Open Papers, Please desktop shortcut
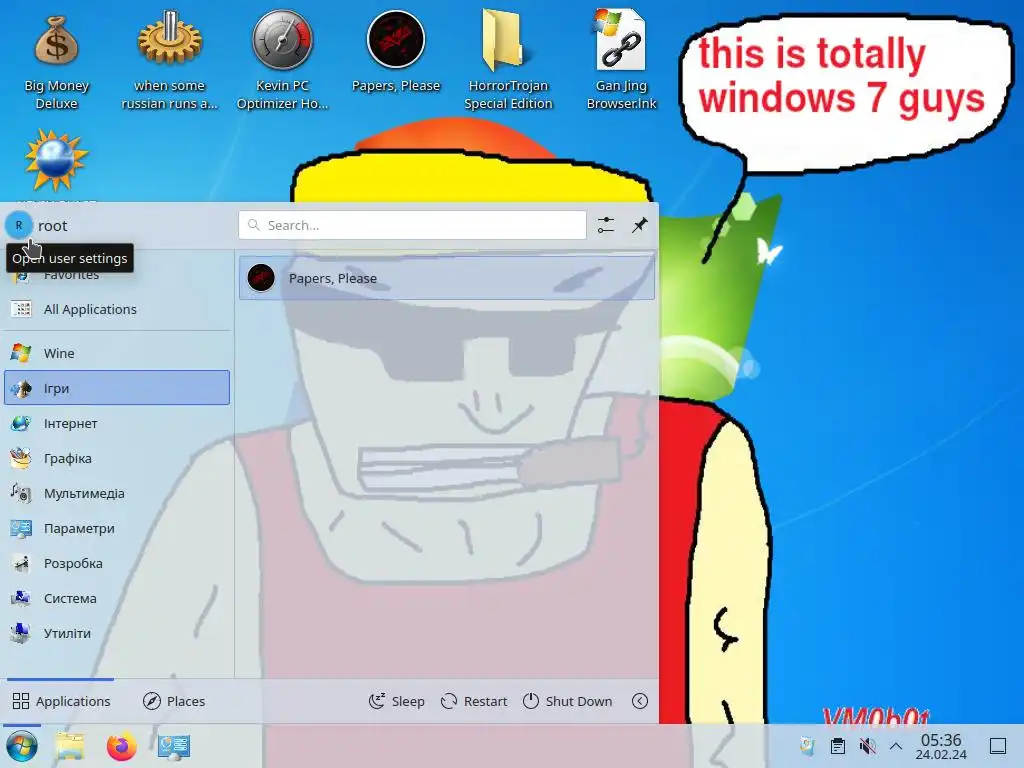 click(x=396, y=52)
